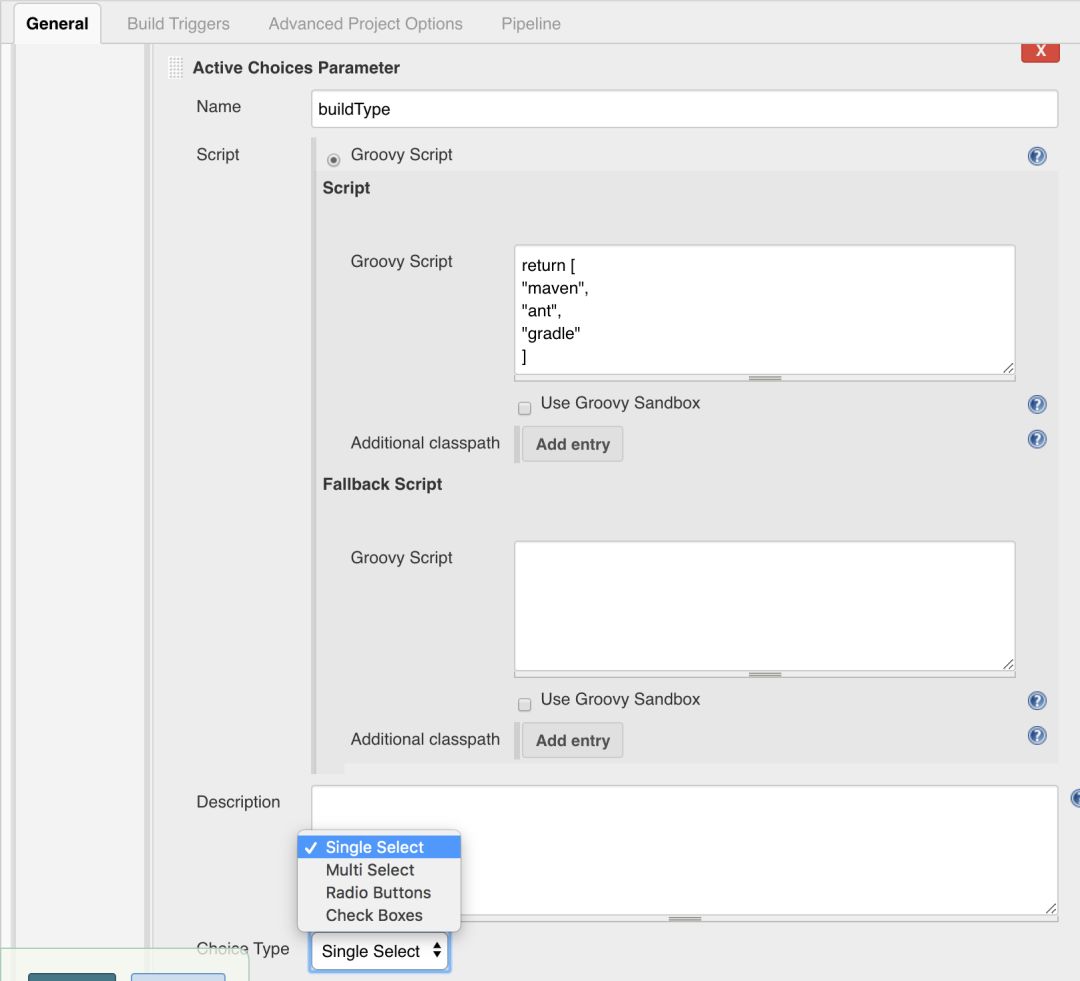Click resize corner of the main Groovy Script textarea

[x=1008, y=368]
